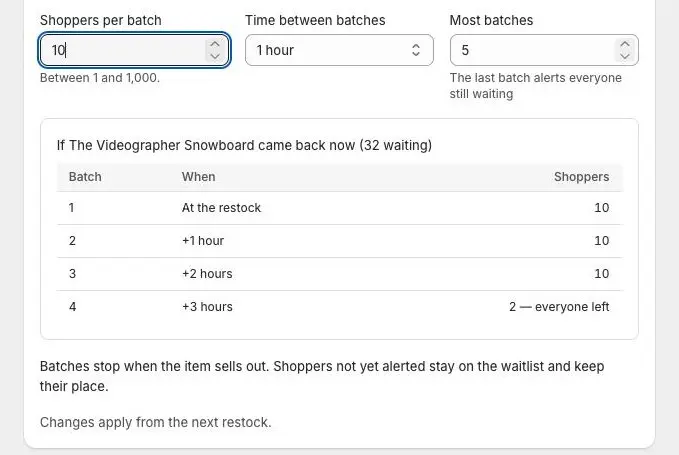Image resolution: width=679 pixels, height=455 pixels.
Task: Click shoppers count 10 in 'At the restock' row
Action: (x=601, y=208)
